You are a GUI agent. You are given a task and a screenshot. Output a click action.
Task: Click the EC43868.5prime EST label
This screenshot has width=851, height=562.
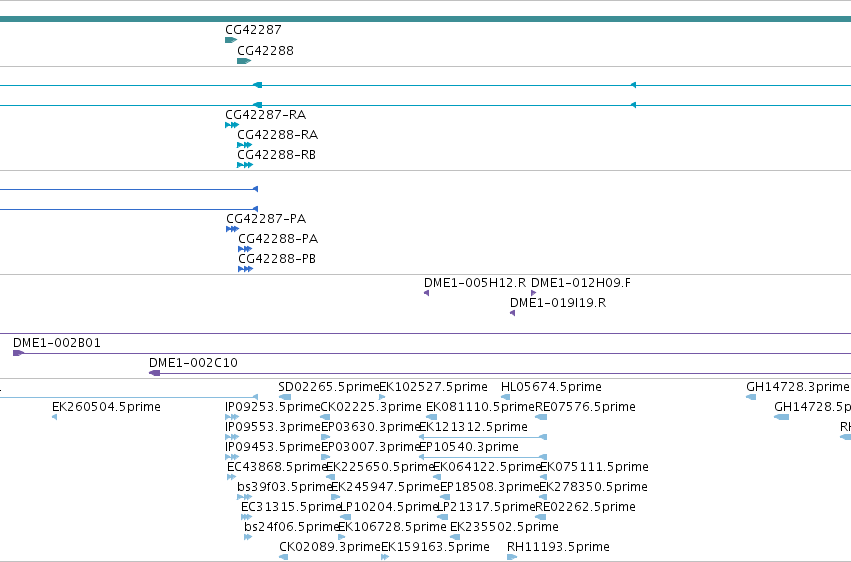277,467
